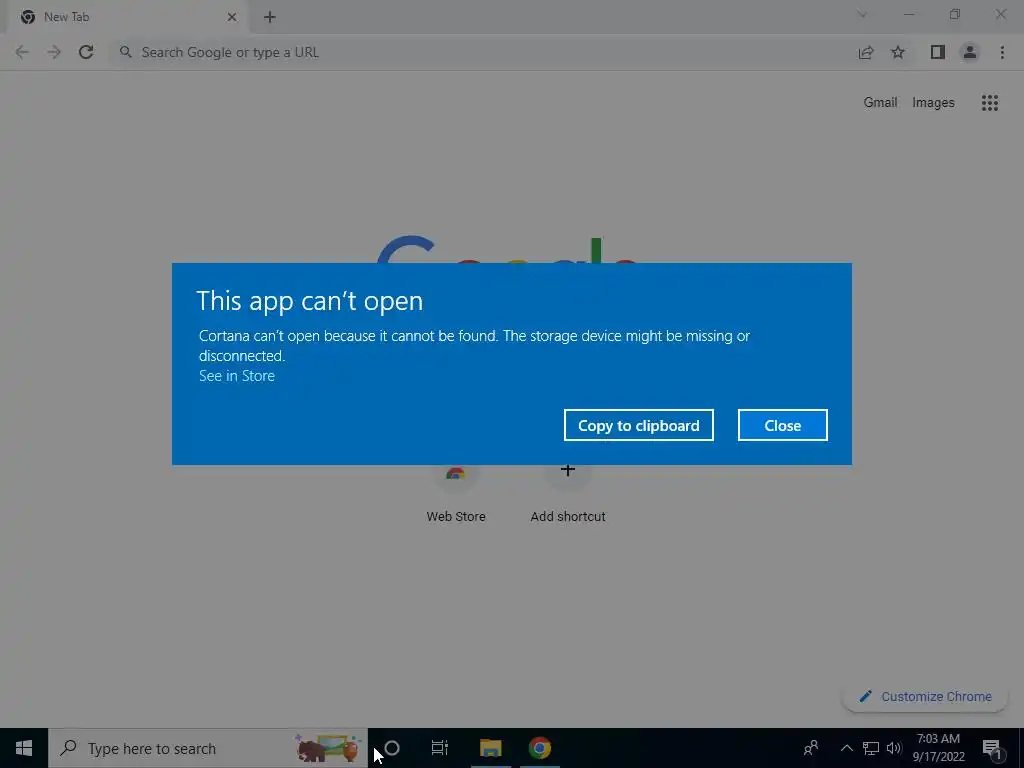This screenshot has width=1024, height=768.
Task: Launch Cortana from the taskbar circle
Action: point(392,748)
